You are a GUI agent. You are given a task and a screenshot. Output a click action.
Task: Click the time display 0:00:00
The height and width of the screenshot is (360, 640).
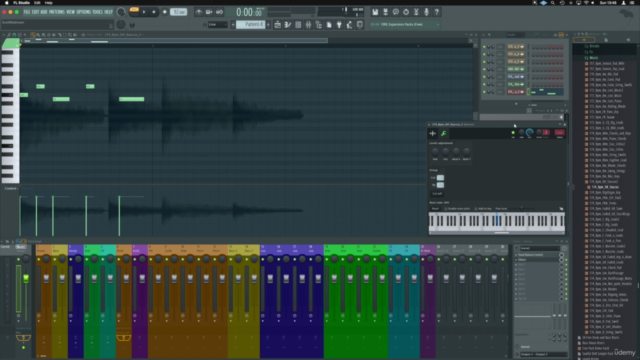pos(249,12)
